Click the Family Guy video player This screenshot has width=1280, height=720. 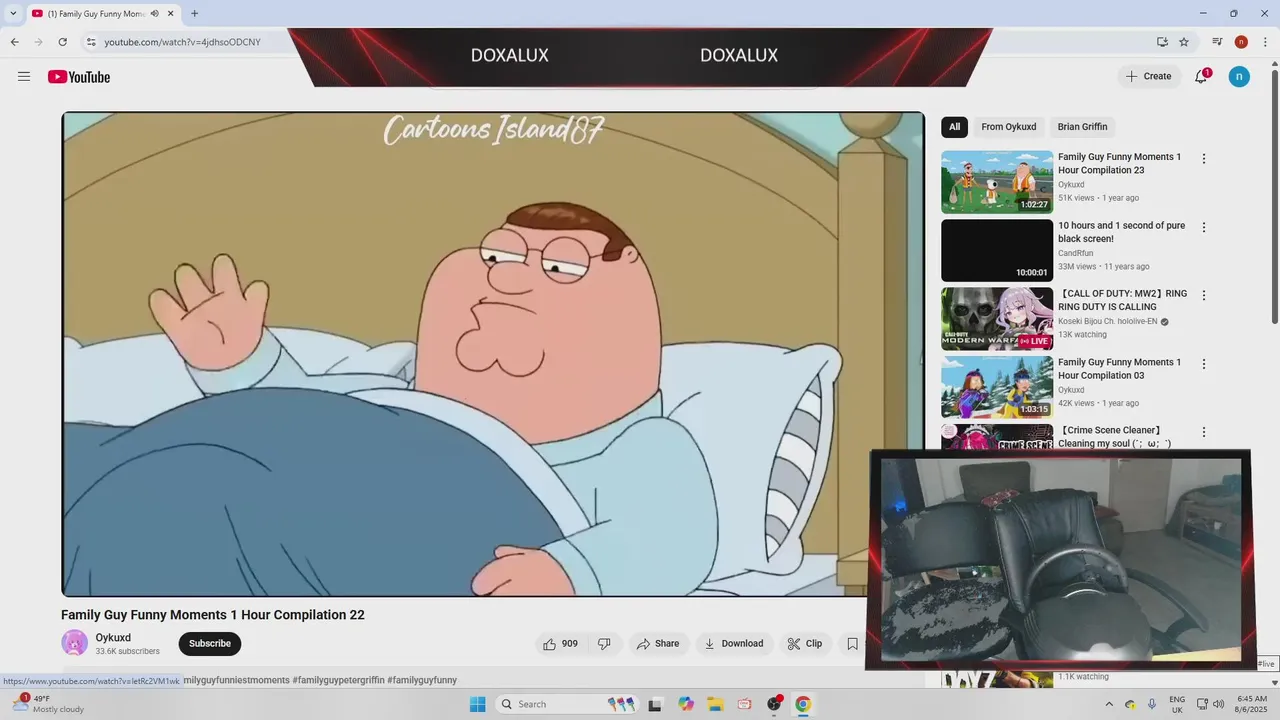tap(493, 354)
